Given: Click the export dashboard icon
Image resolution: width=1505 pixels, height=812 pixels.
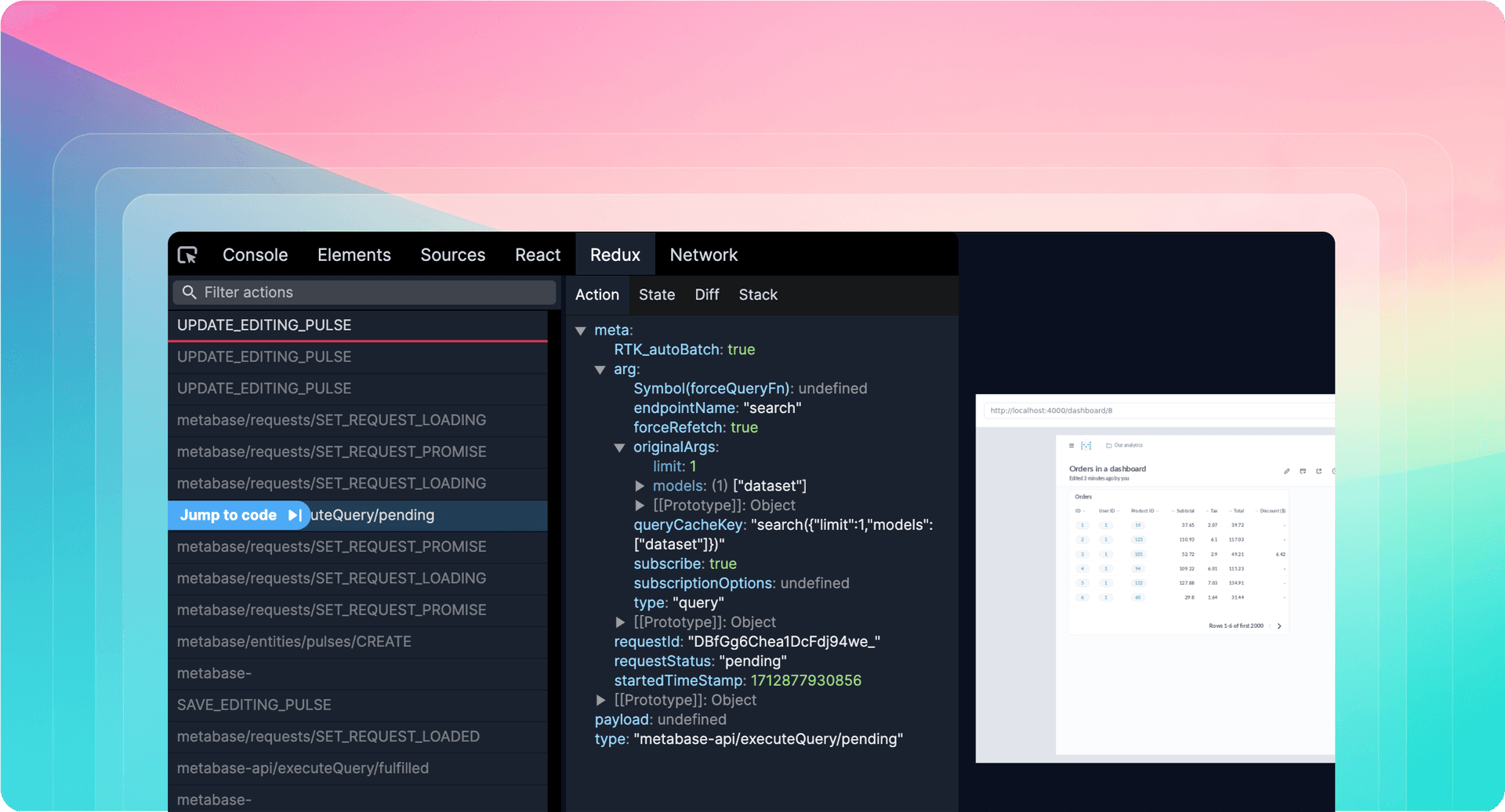Looking at the screenshot, I should (x=1318, y=471).
